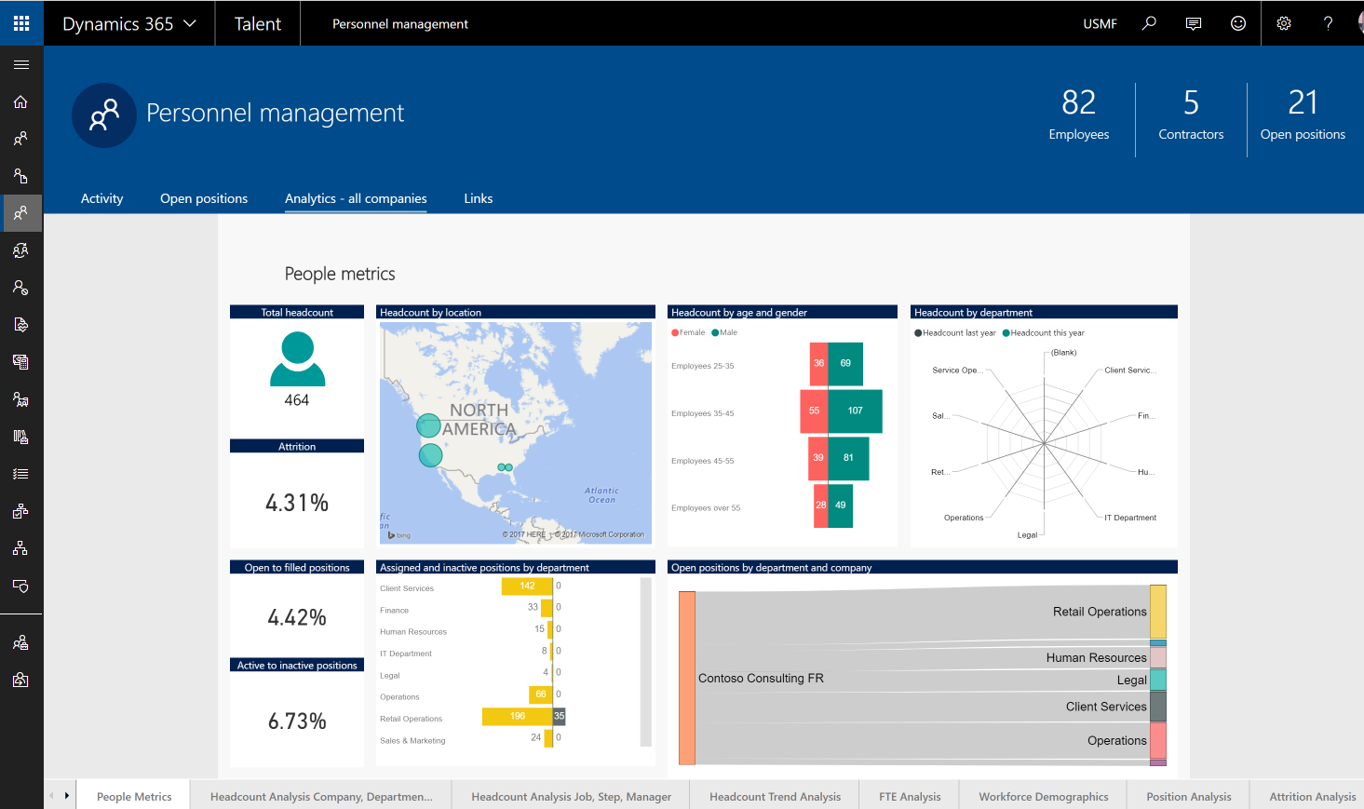
Task: Expand the hamburger navigation menu
Action: (21, 65)
